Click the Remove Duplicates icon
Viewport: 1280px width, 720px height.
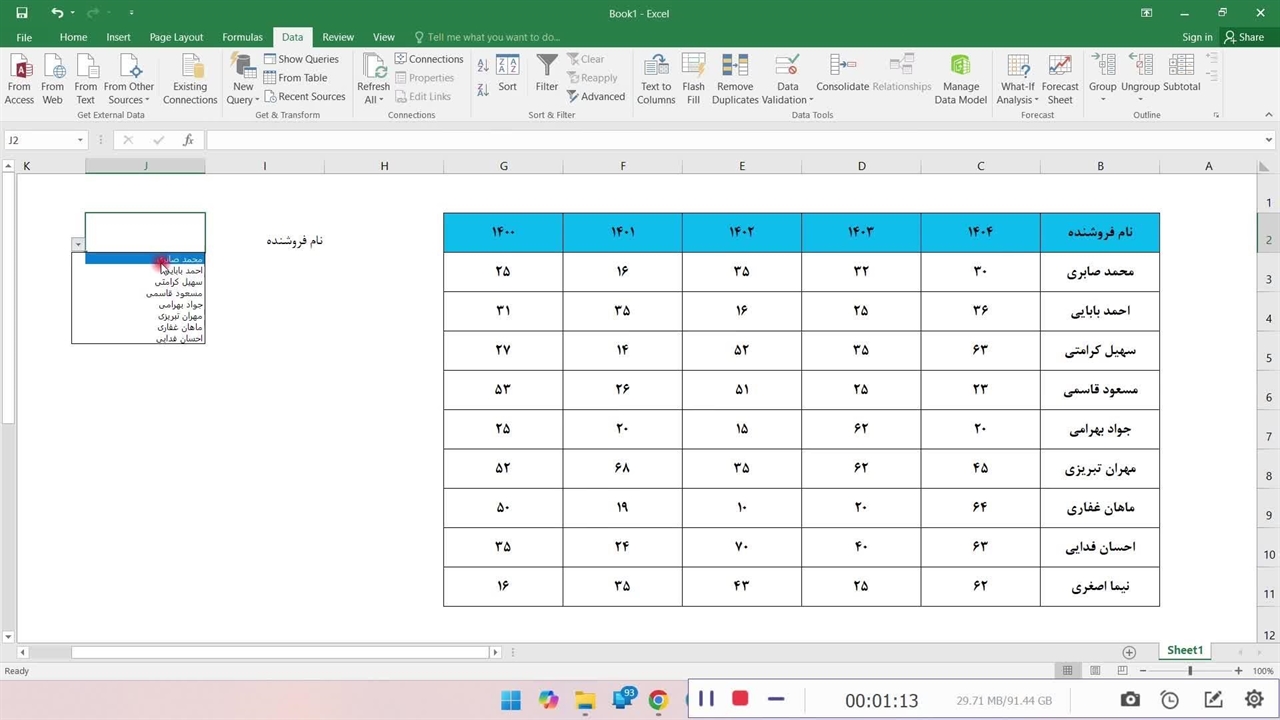coord(735,68)
